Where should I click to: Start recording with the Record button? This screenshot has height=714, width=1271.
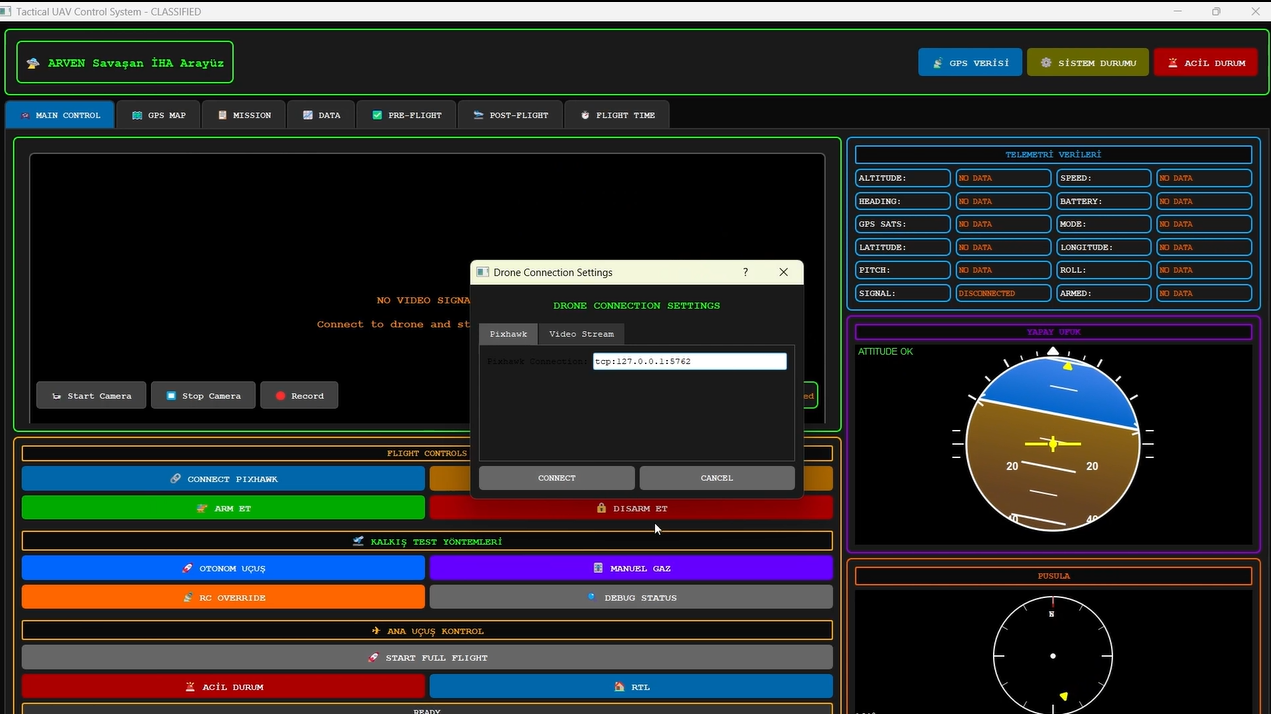(x=299, y=396)
